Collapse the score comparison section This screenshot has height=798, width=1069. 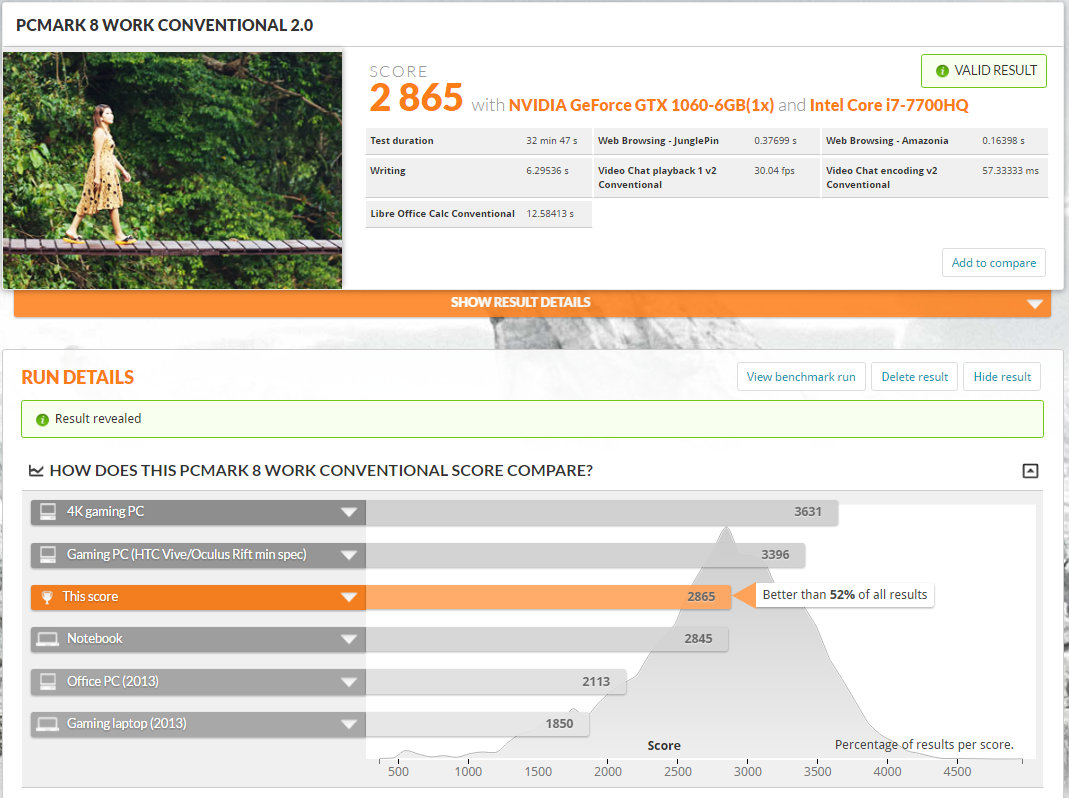click(1030, 471)
